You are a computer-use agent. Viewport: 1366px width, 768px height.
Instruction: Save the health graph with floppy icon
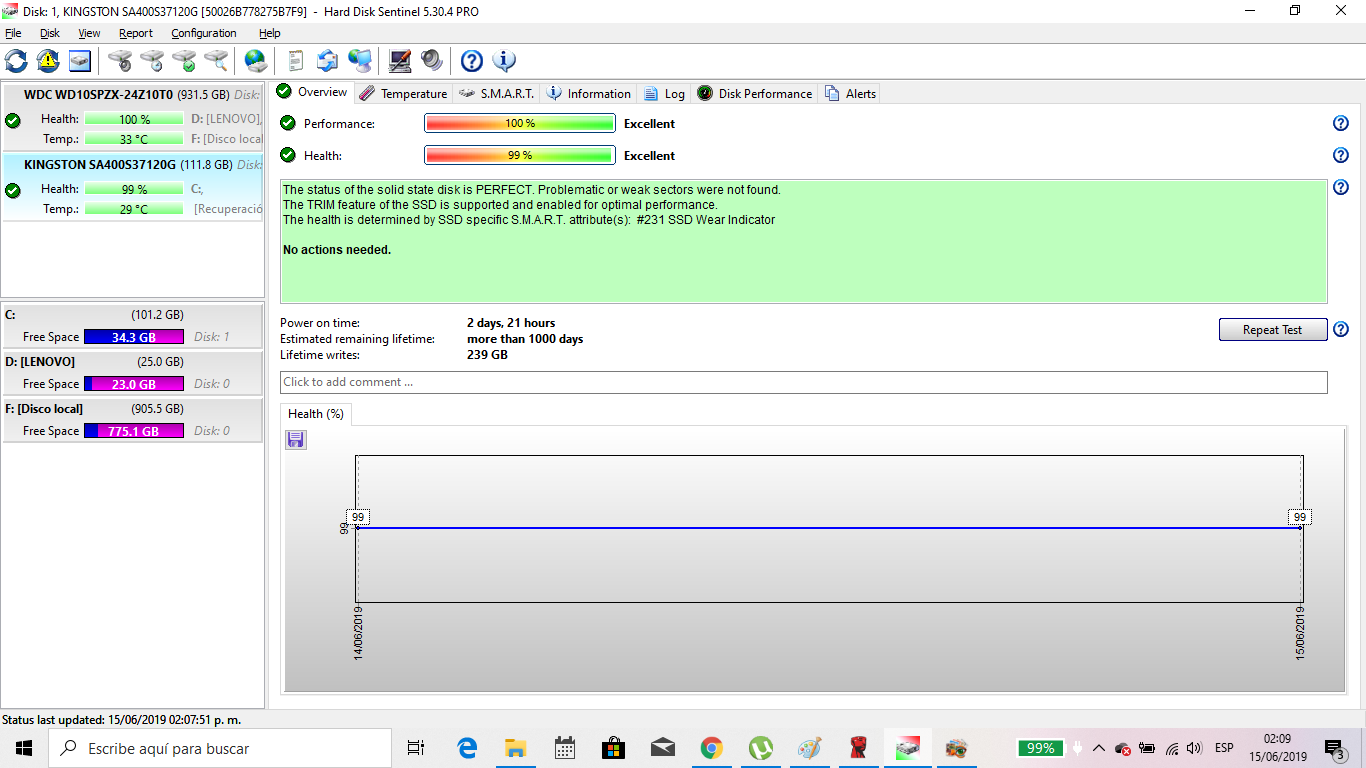coord(296,440)
